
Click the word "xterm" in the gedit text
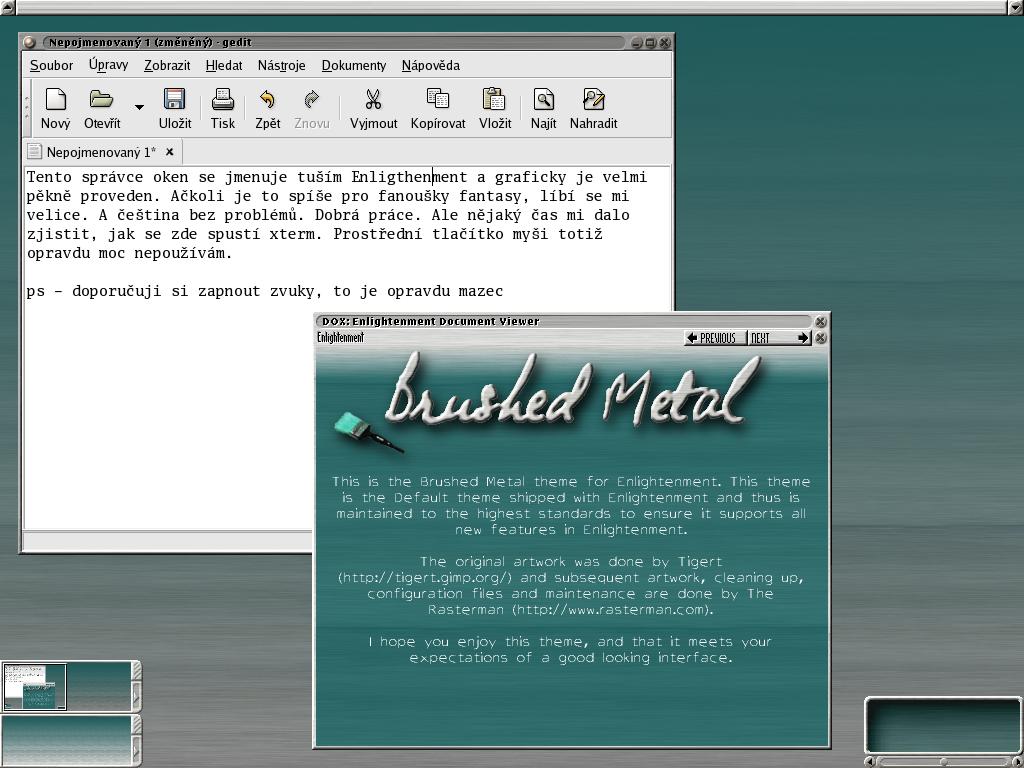coord(293,234)
